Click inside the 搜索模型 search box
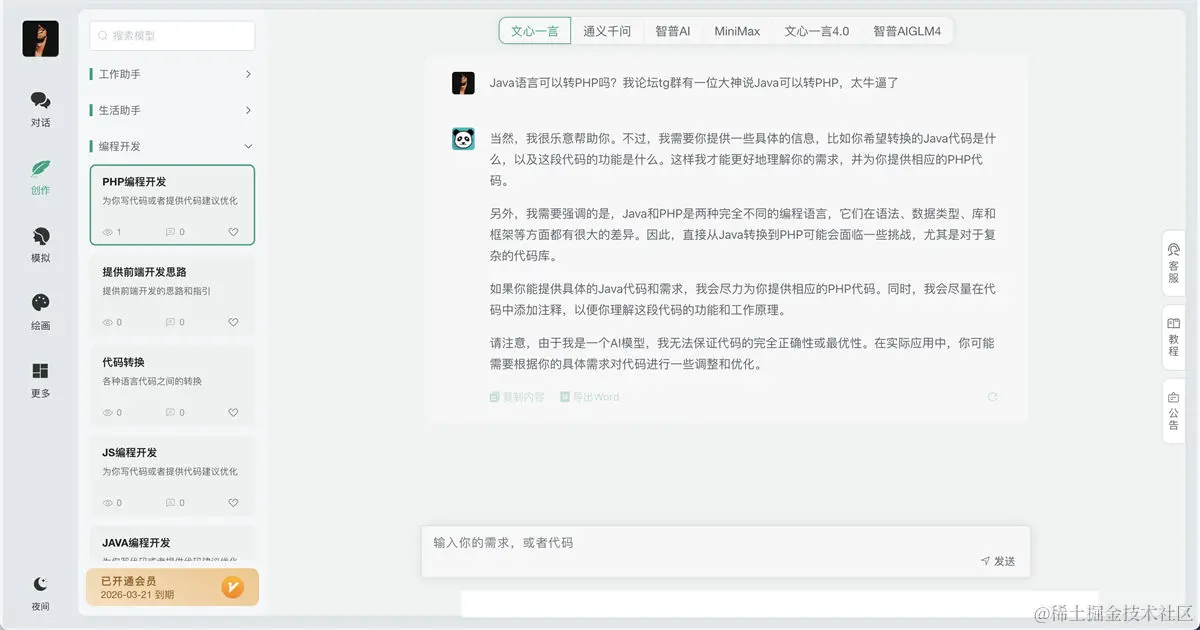The height and width of the screenshot is (630, 1200). pos(170,34)
